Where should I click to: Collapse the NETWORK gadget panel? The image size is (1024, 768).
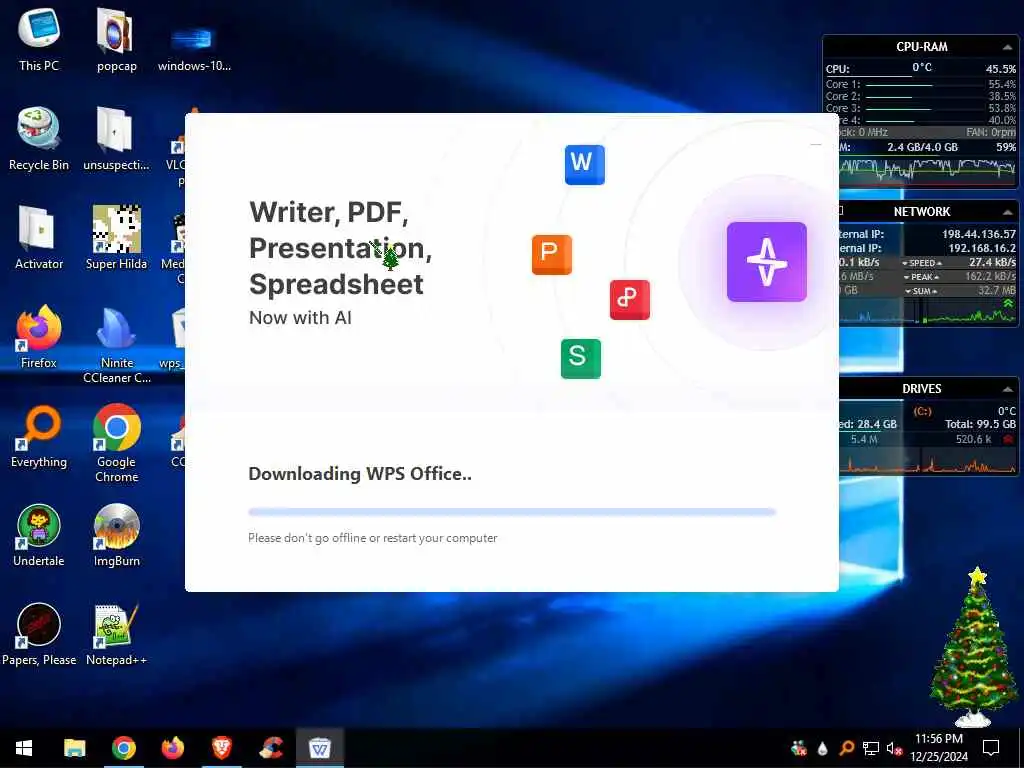1007,212
